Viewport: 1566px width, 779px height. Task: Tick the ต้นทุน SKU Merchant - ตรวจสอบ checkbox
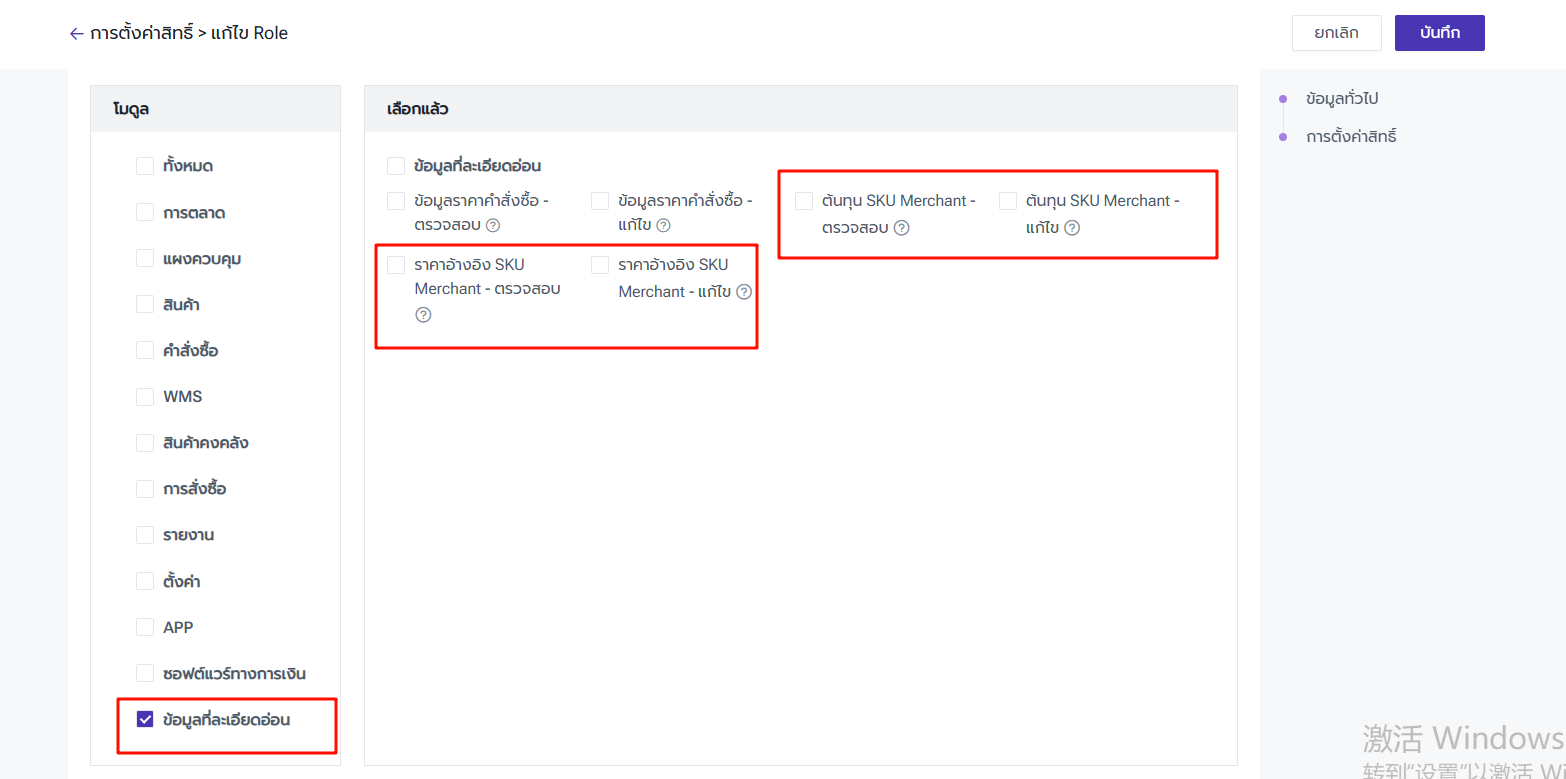pyautogui.click(x=804, y=201)
